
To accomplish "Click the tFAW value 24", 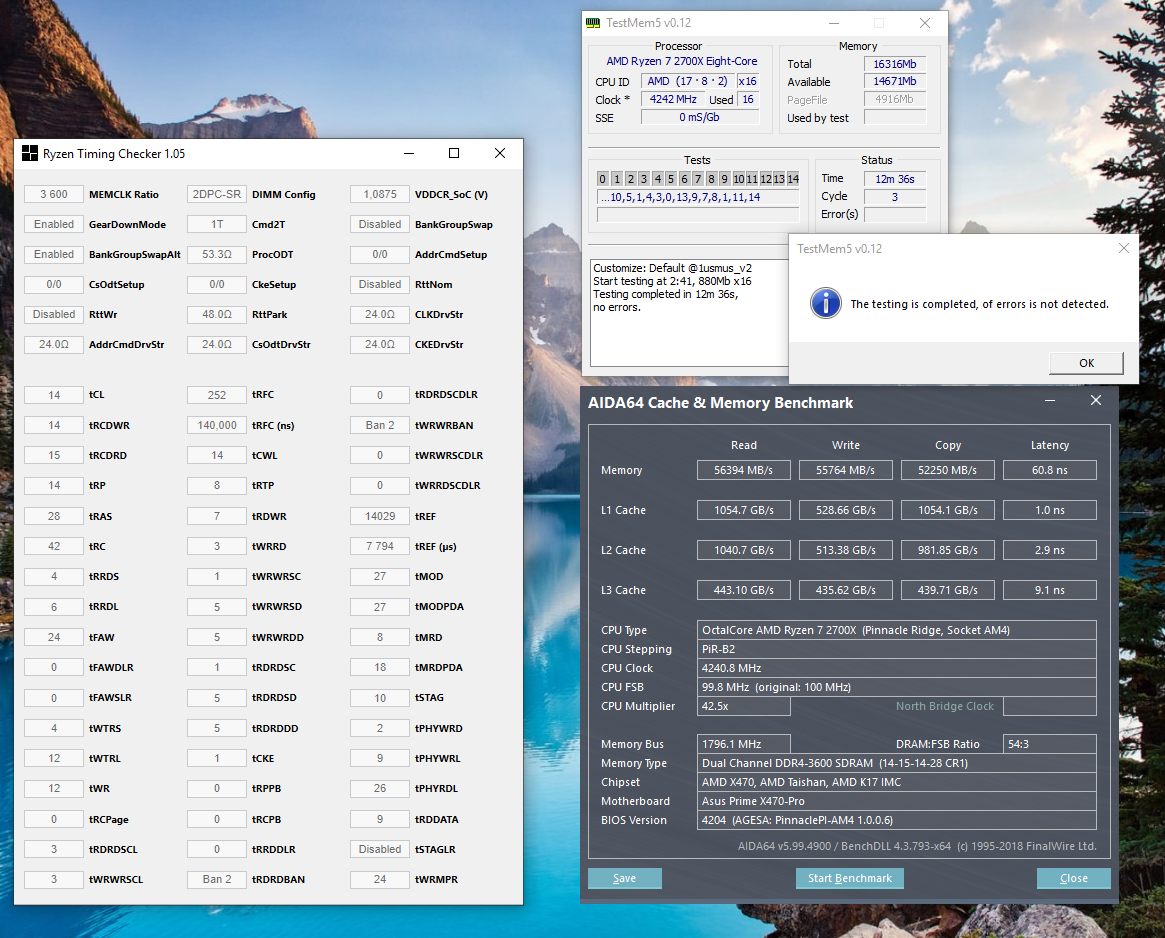I will 53,637.
